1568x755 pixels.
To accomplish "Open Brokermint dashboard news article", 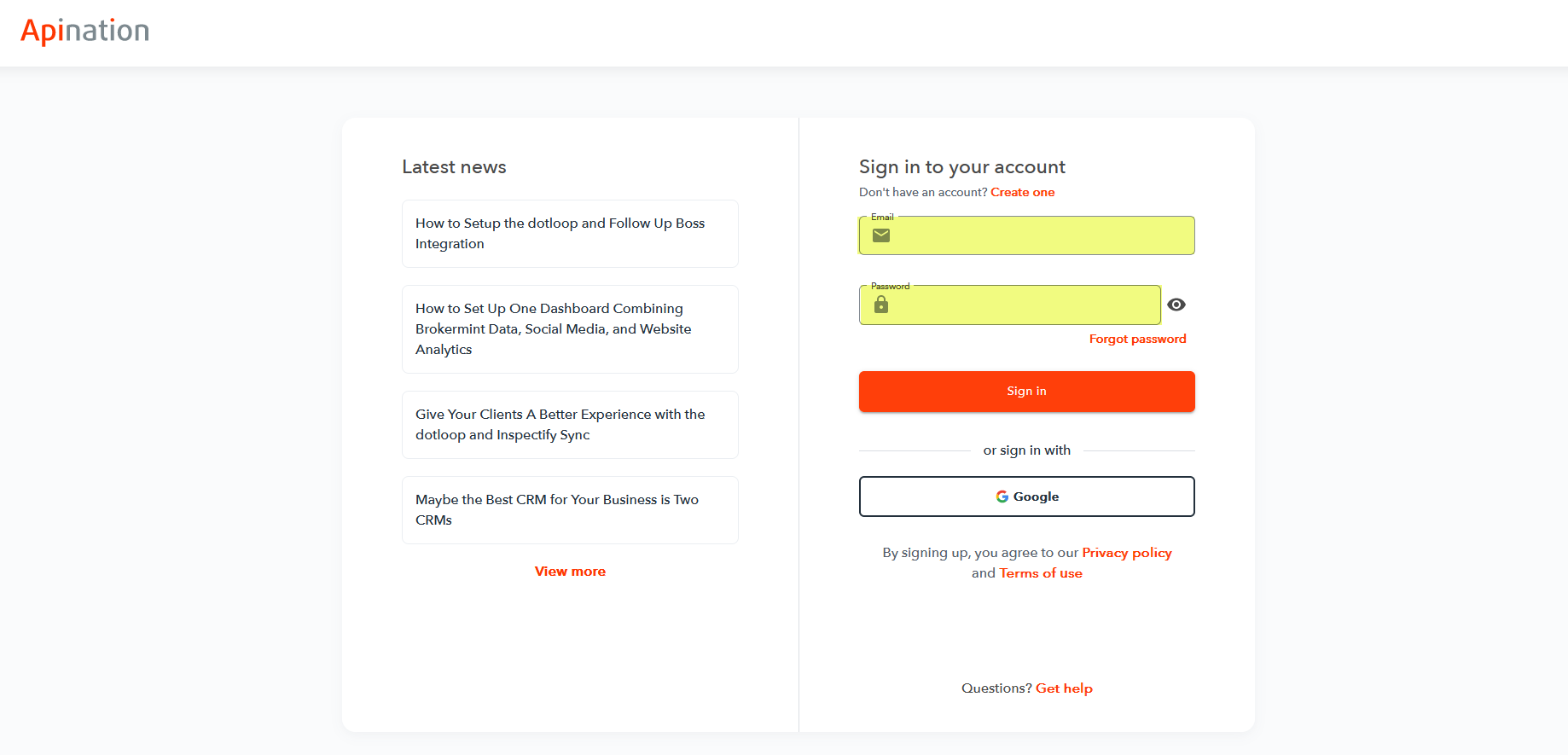I will click(570, 329).
